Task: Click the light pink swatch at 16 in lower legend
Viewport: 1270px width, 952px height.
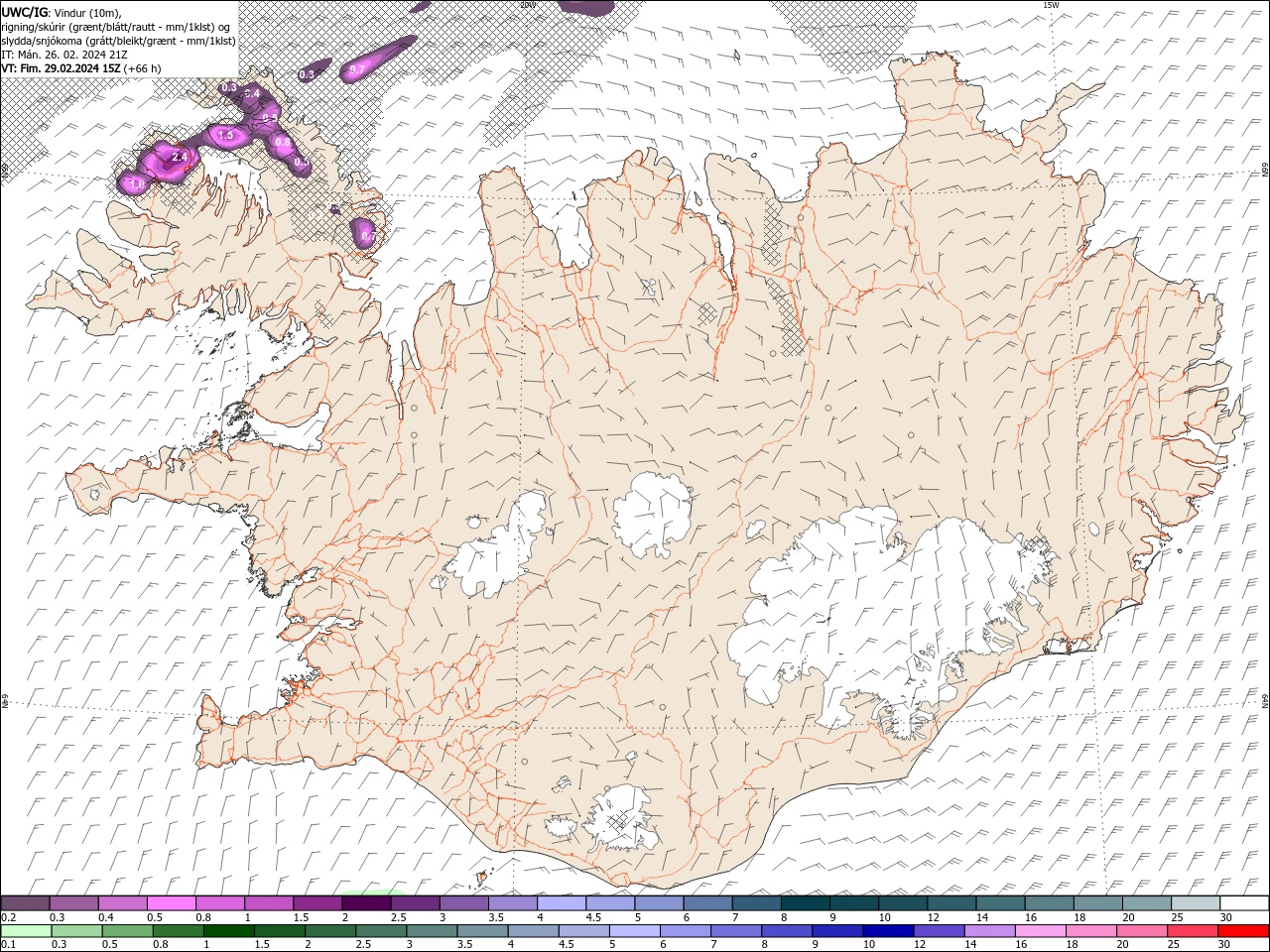Action: pos(1039,931)
